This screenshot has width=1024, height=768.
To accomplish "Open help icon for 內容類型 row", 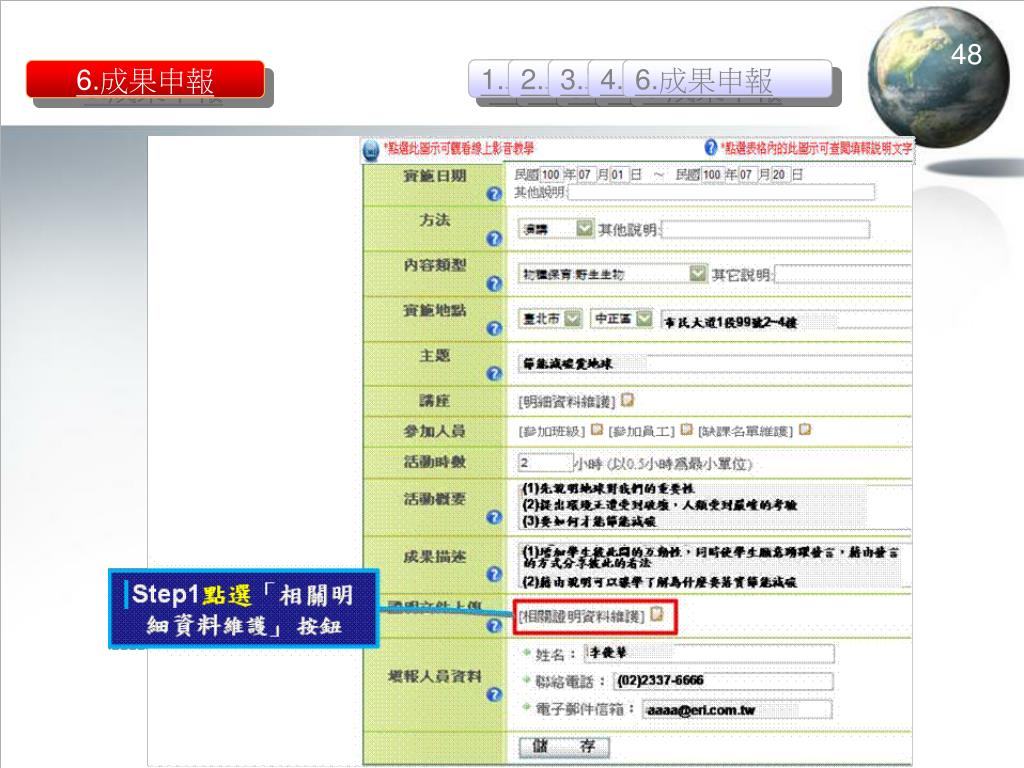I will [494, 284].
